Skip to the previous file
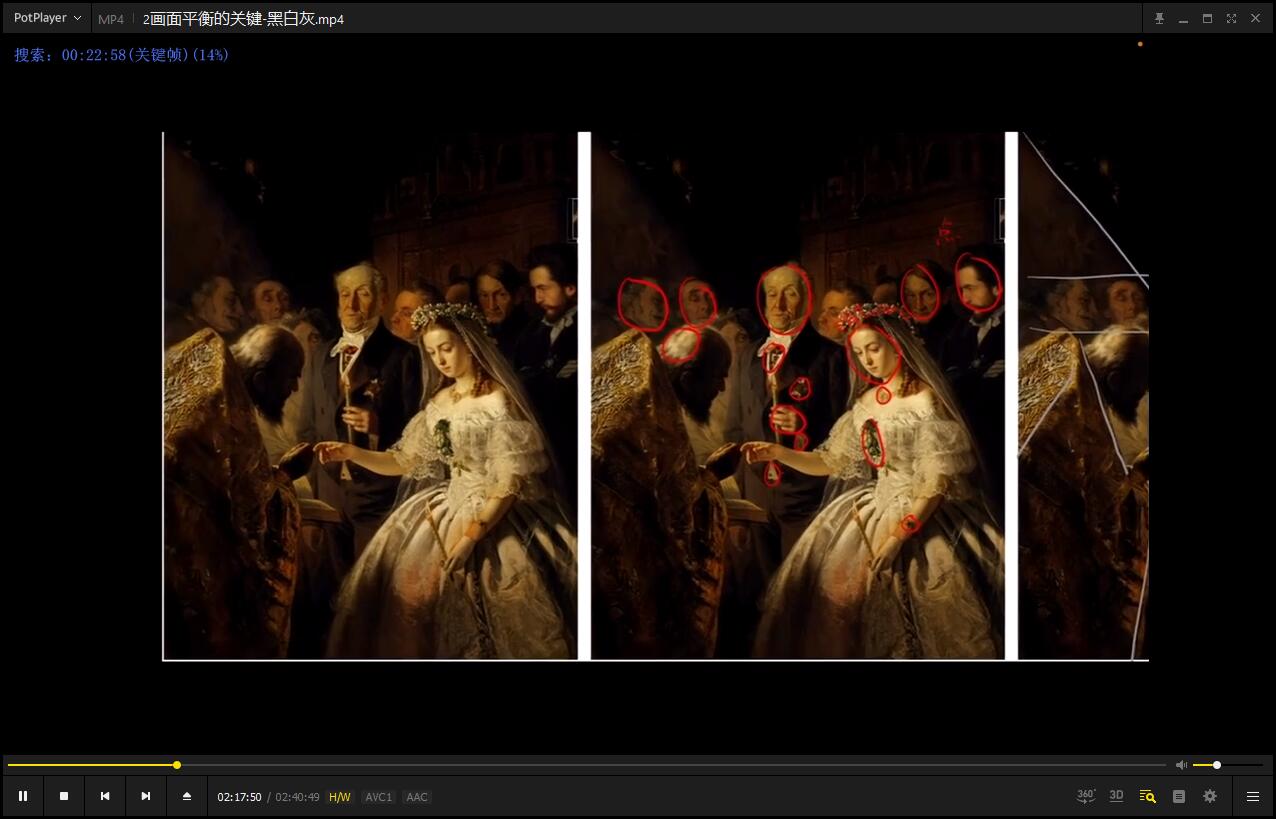 coord(105,796)
